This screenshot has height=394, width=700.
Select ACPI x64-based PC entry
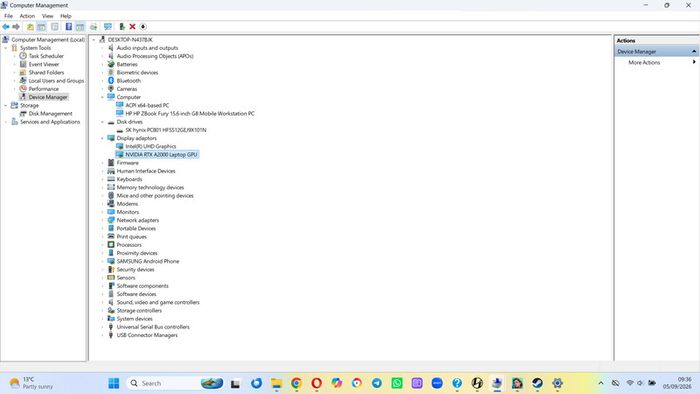tap(147, 105)
